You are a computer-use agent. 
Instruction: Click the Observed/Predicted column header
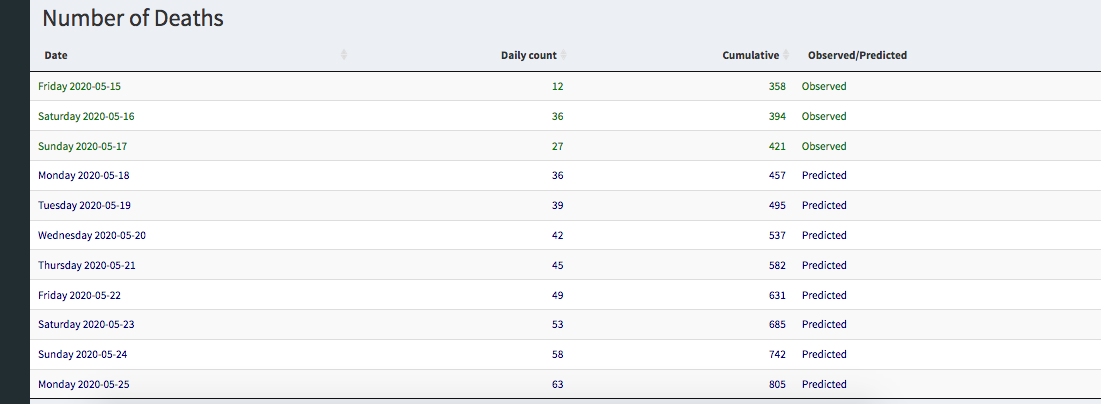point(857,55)
